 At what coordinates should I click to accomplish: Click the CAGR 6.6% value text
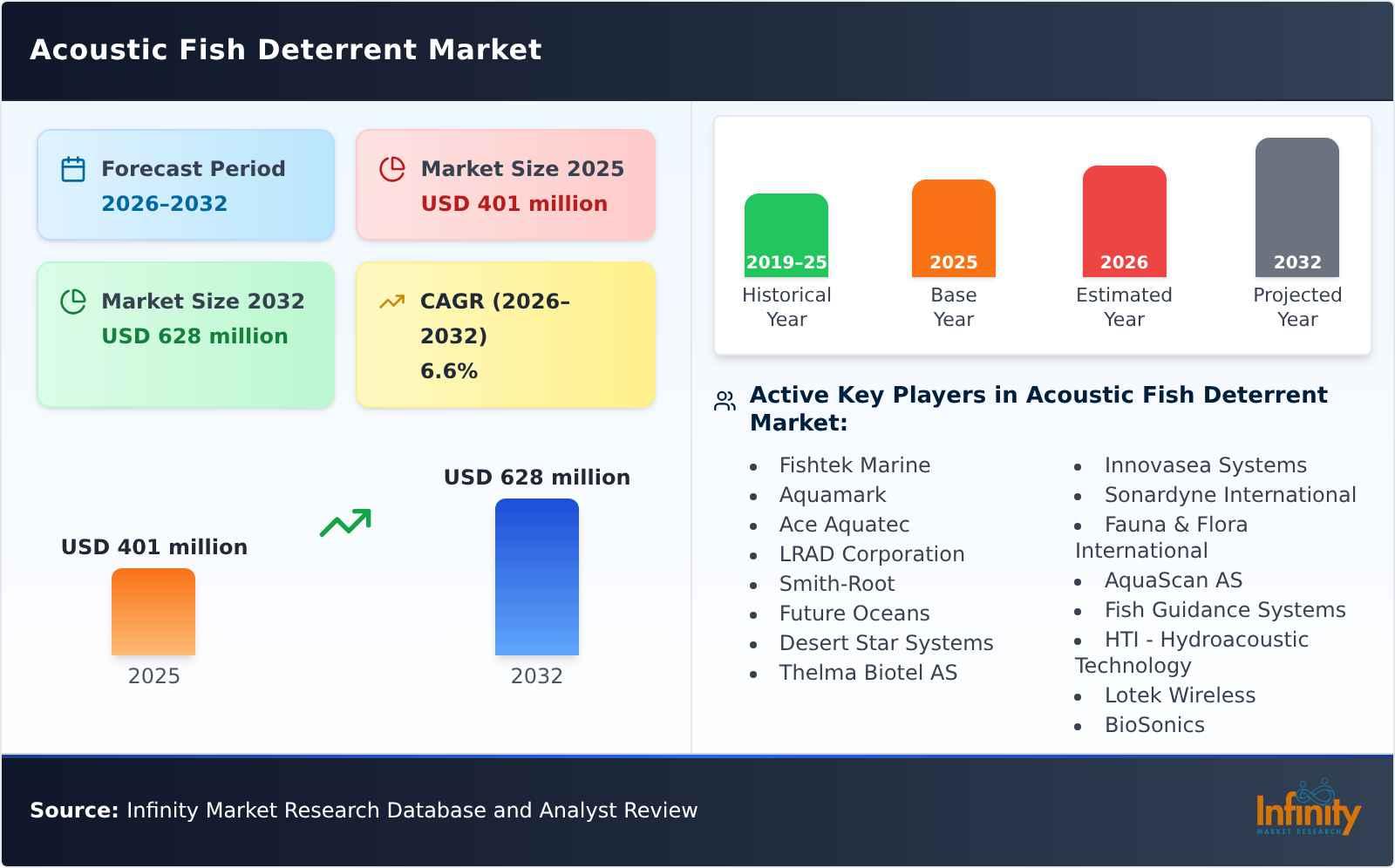point(448,370)
